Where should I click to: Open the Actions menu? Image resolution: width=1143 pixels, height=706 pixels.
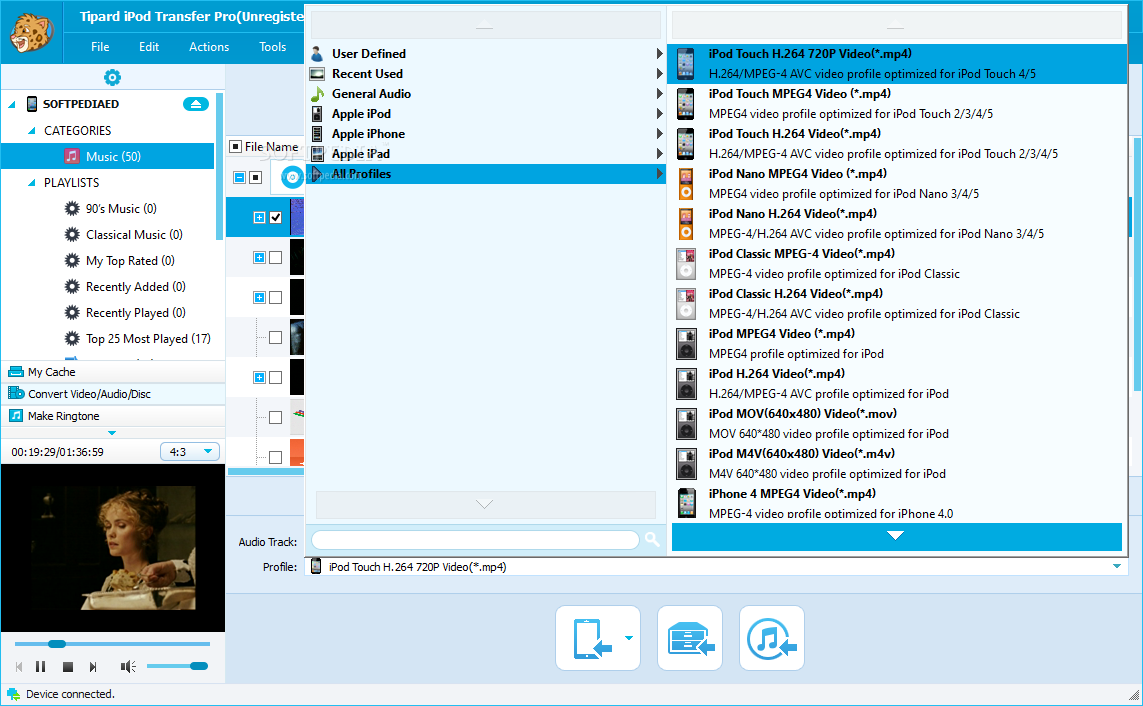pyautogui.click(x=208, y=47)
